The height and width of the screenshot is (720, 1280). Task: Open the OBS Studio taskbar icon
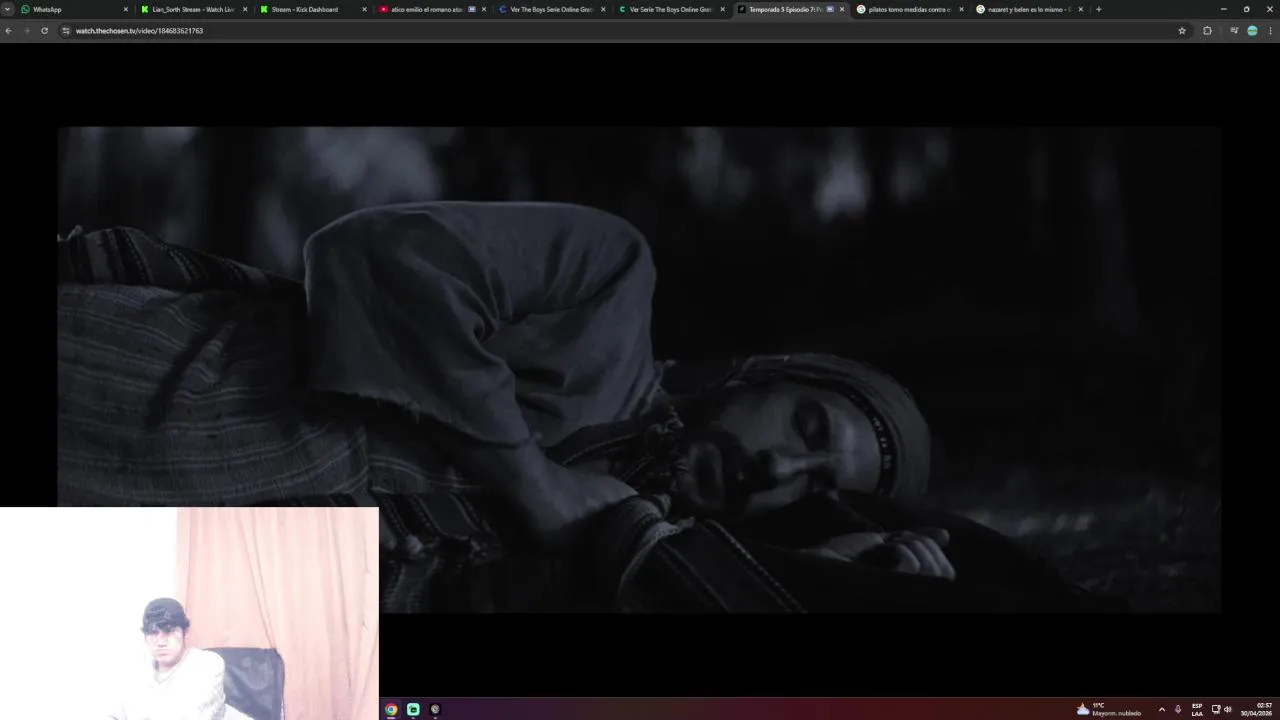coord(435,709)
